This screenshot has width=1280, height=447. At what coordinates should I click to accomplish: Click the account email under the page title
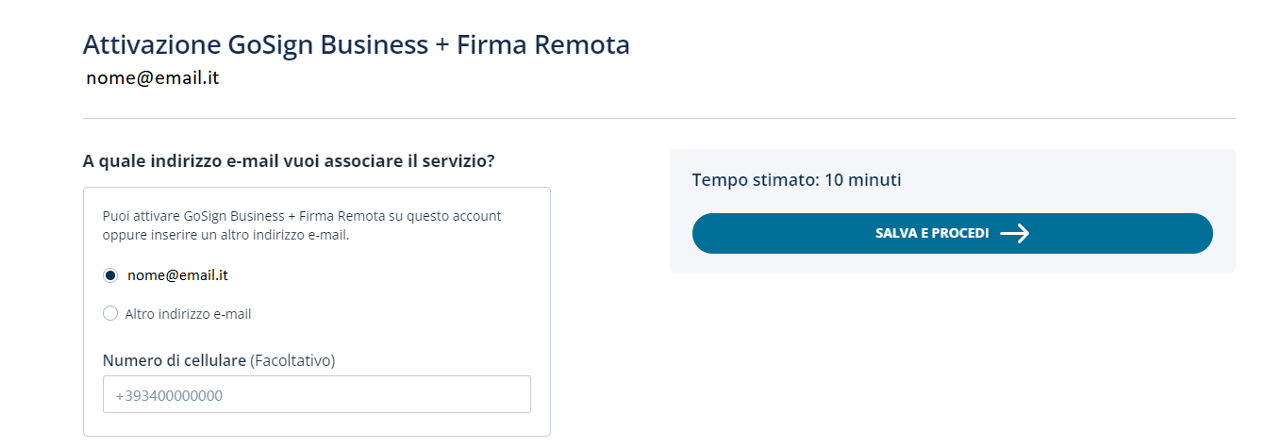tap(152, 77)
